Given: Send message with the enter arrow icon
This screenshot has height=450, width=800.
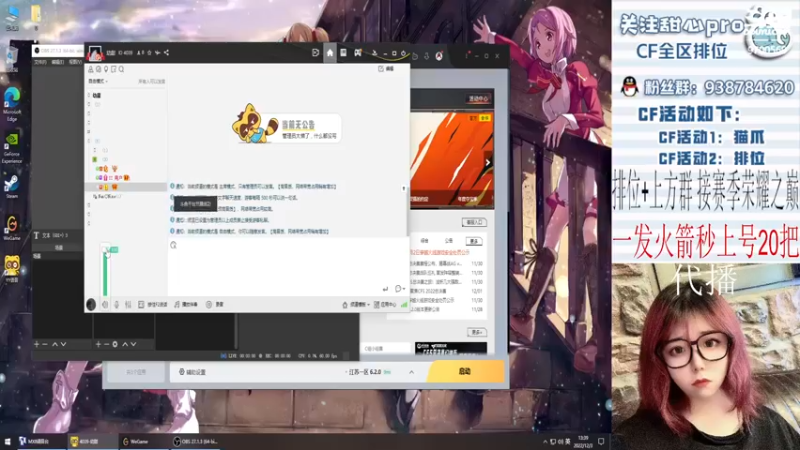Looking at the screenshot, I should pyautogui.click(x=385, y=289).
